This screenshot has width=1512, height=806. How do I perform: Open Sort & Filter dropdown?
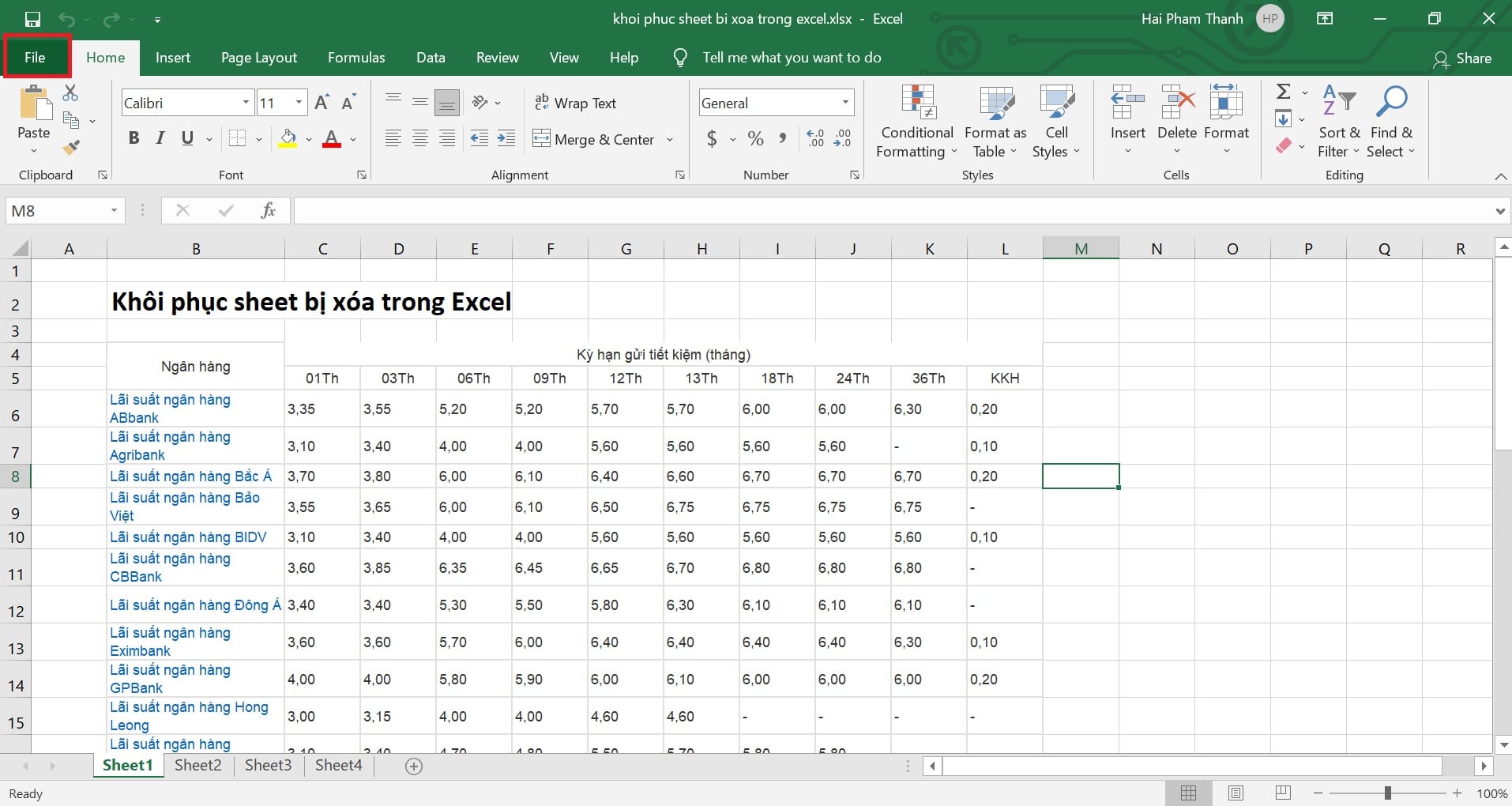pos(1339,122)
